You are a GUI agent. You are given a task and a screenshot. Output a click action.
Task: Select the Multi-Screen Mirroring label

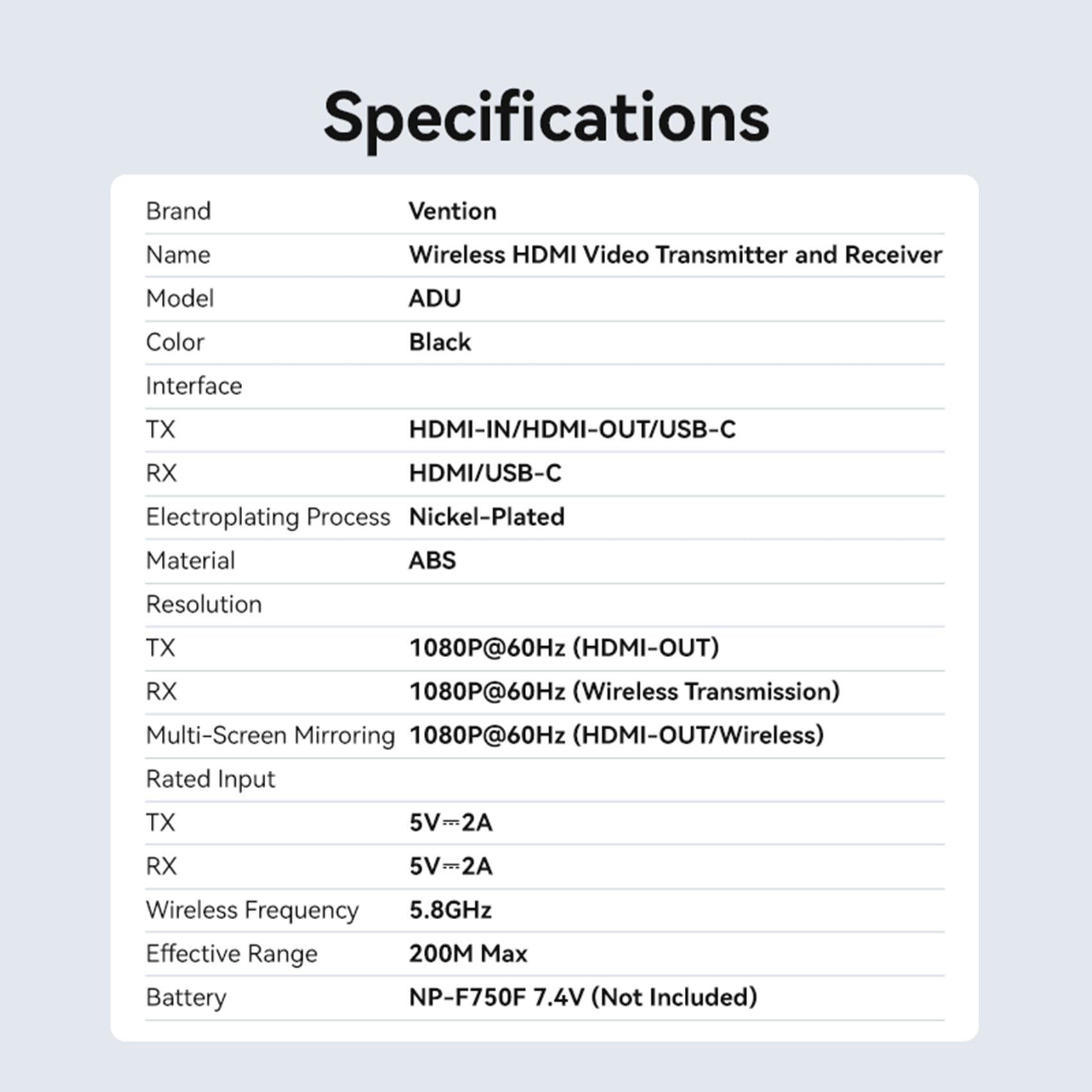pyautogui.click(x=270, y=735)
